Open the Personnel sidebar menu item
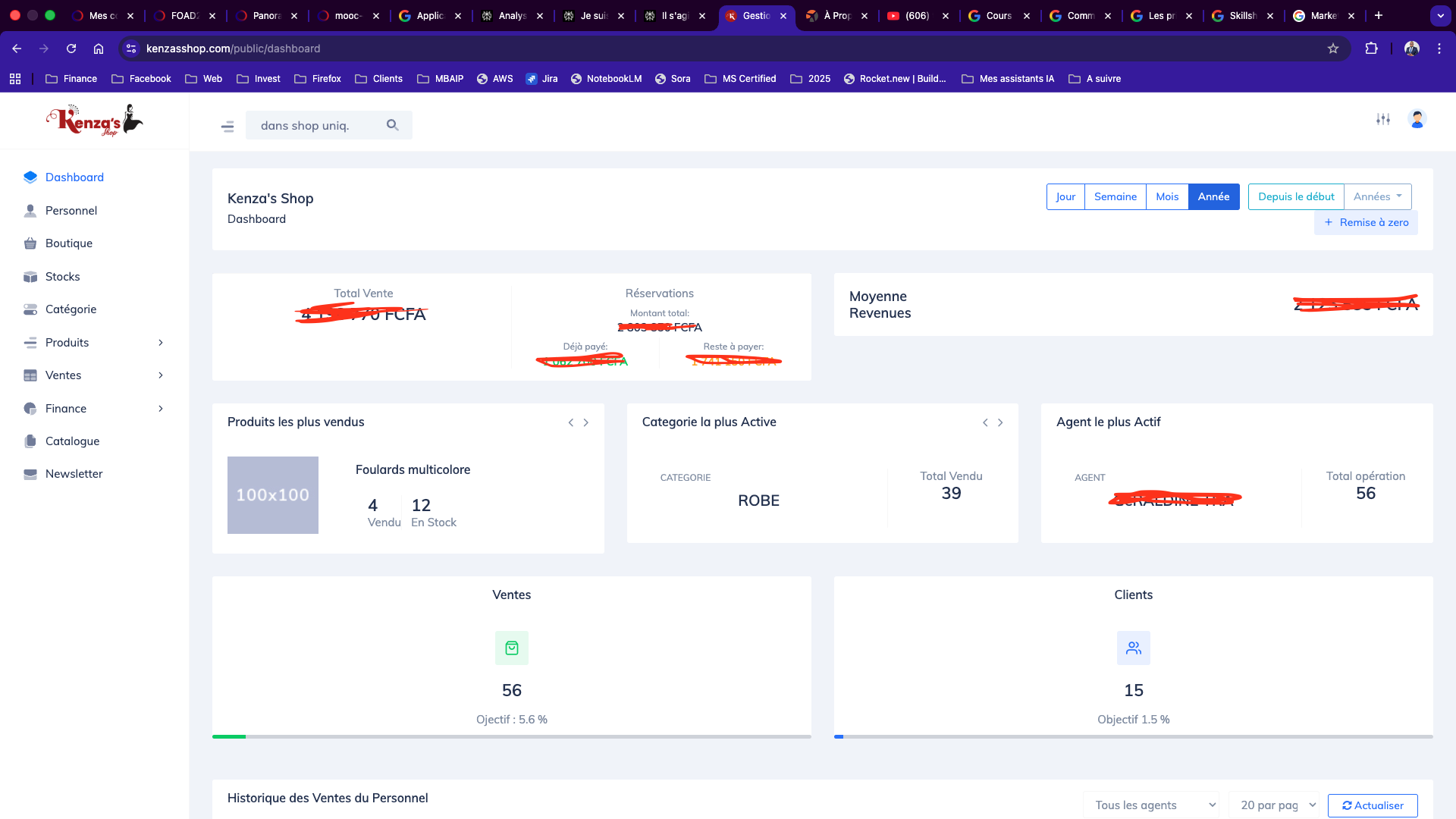 tap(71, 211)
